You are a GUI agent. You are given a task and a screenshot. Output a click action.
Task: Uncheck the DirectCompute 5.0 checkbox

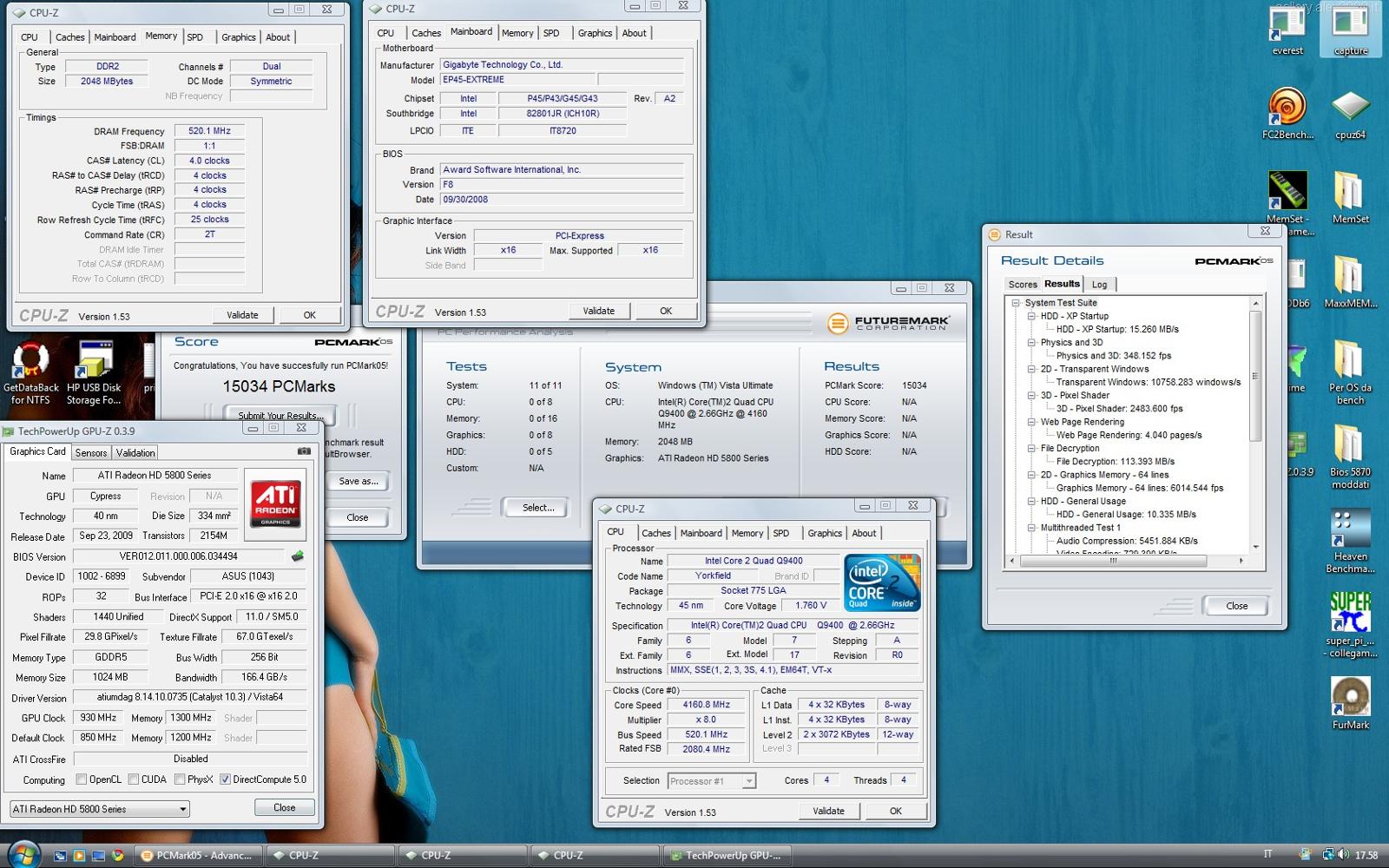[225, 779]
